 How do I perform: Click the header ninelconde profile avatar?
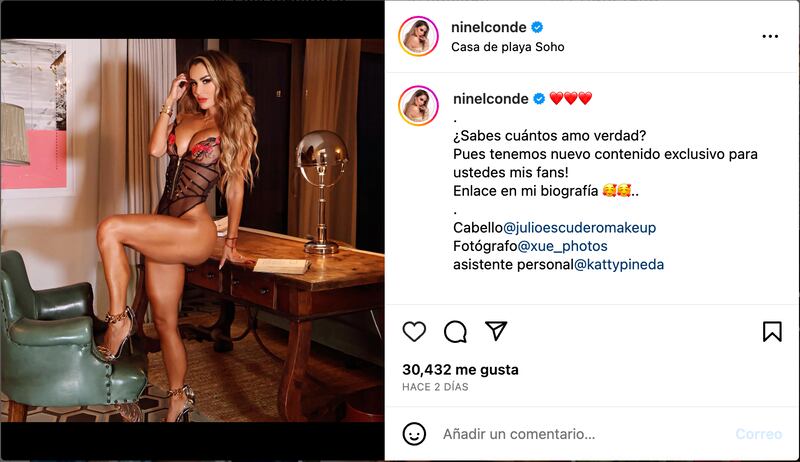pos(418,36)
